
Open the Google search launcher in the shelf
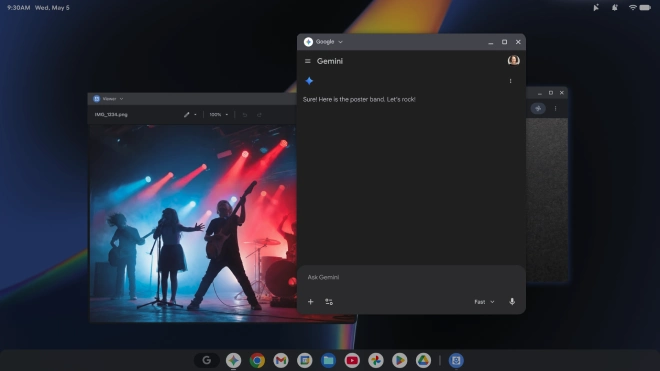click(x=207, y=360)
